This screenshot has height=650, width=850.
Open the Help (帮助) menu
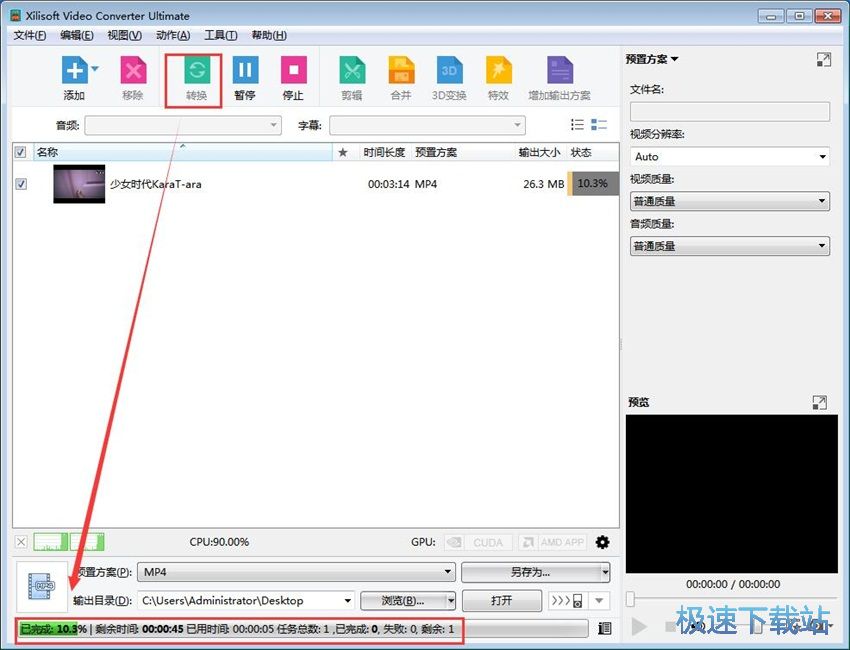tap(269, 35)
